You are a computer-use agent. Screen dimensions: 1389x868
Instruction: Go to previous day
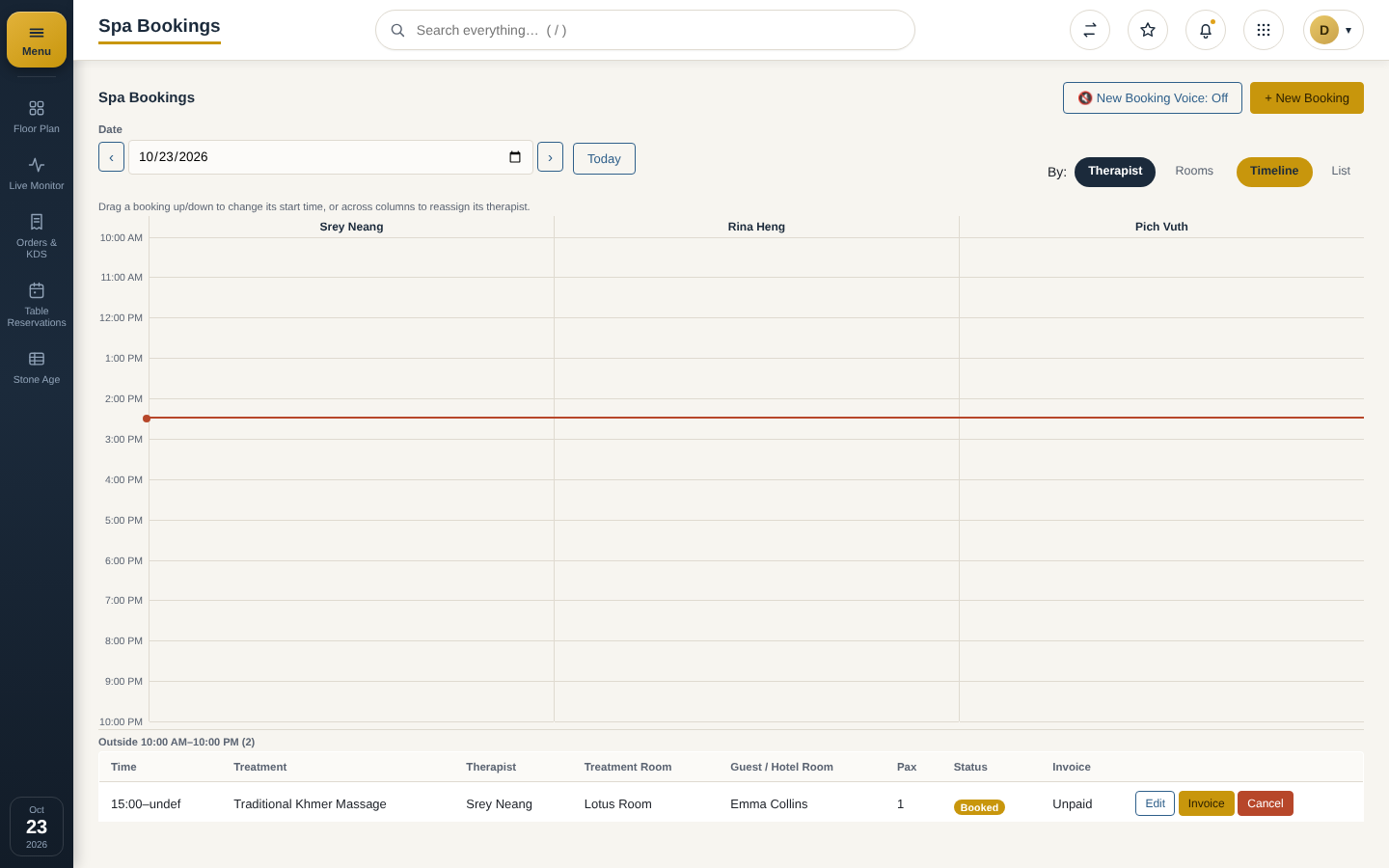[x=111, y=157]
